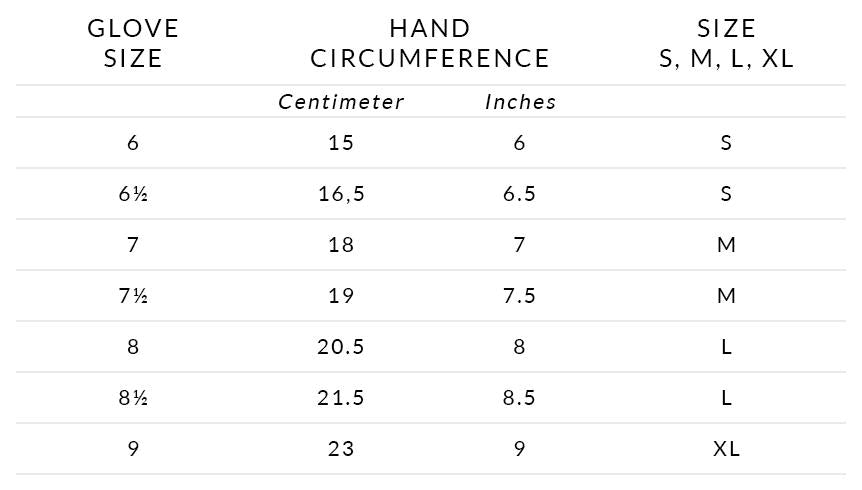
Task: Click the 15 centimeter value
Action: point(341,143)
